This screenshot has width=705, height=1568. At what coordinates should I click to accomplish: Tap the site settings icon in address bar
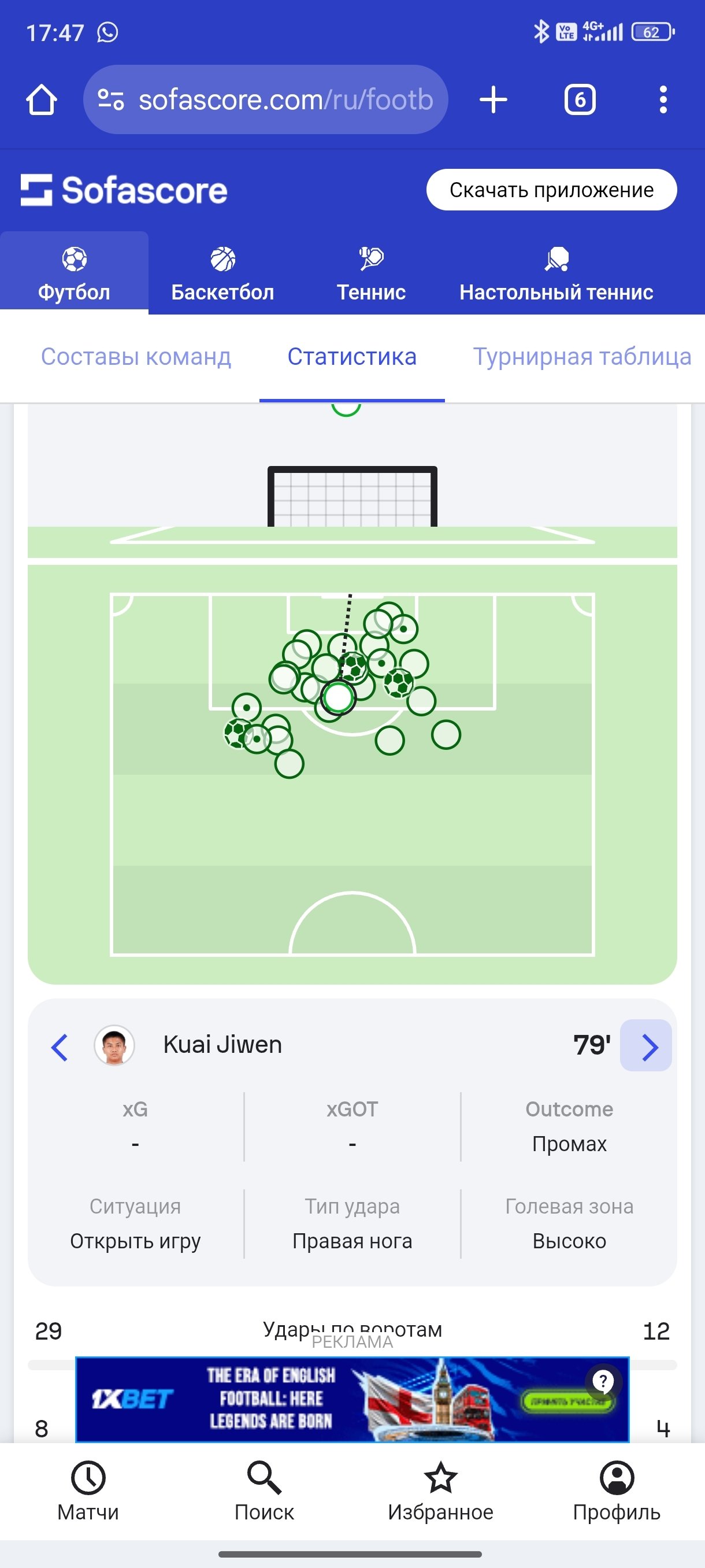[x=111, y=100]
